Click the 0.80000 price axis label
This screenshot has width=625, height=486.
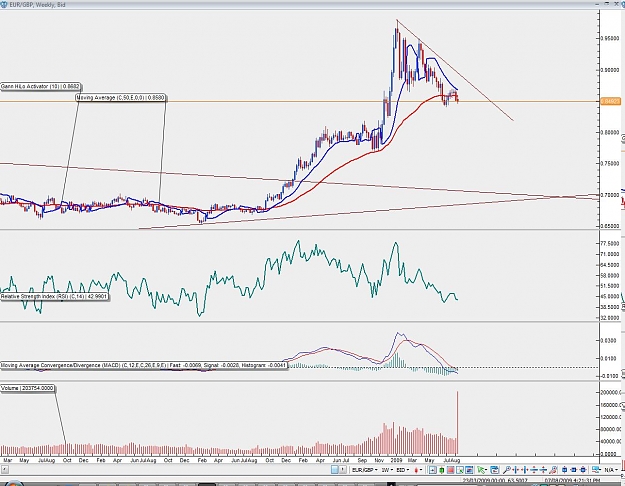(610, 132)
